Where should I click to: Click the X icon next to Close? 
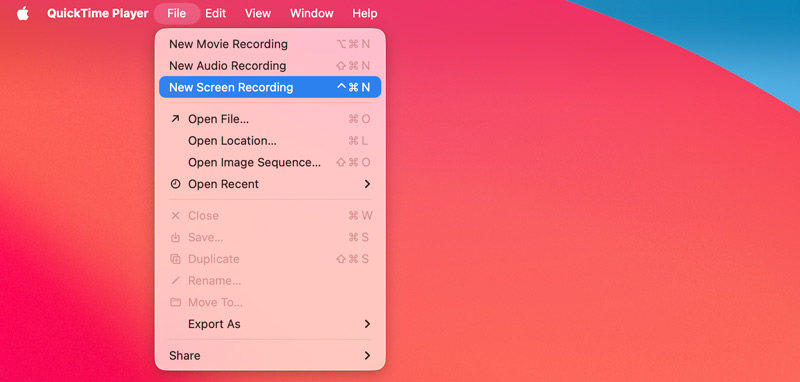point(176,216)
